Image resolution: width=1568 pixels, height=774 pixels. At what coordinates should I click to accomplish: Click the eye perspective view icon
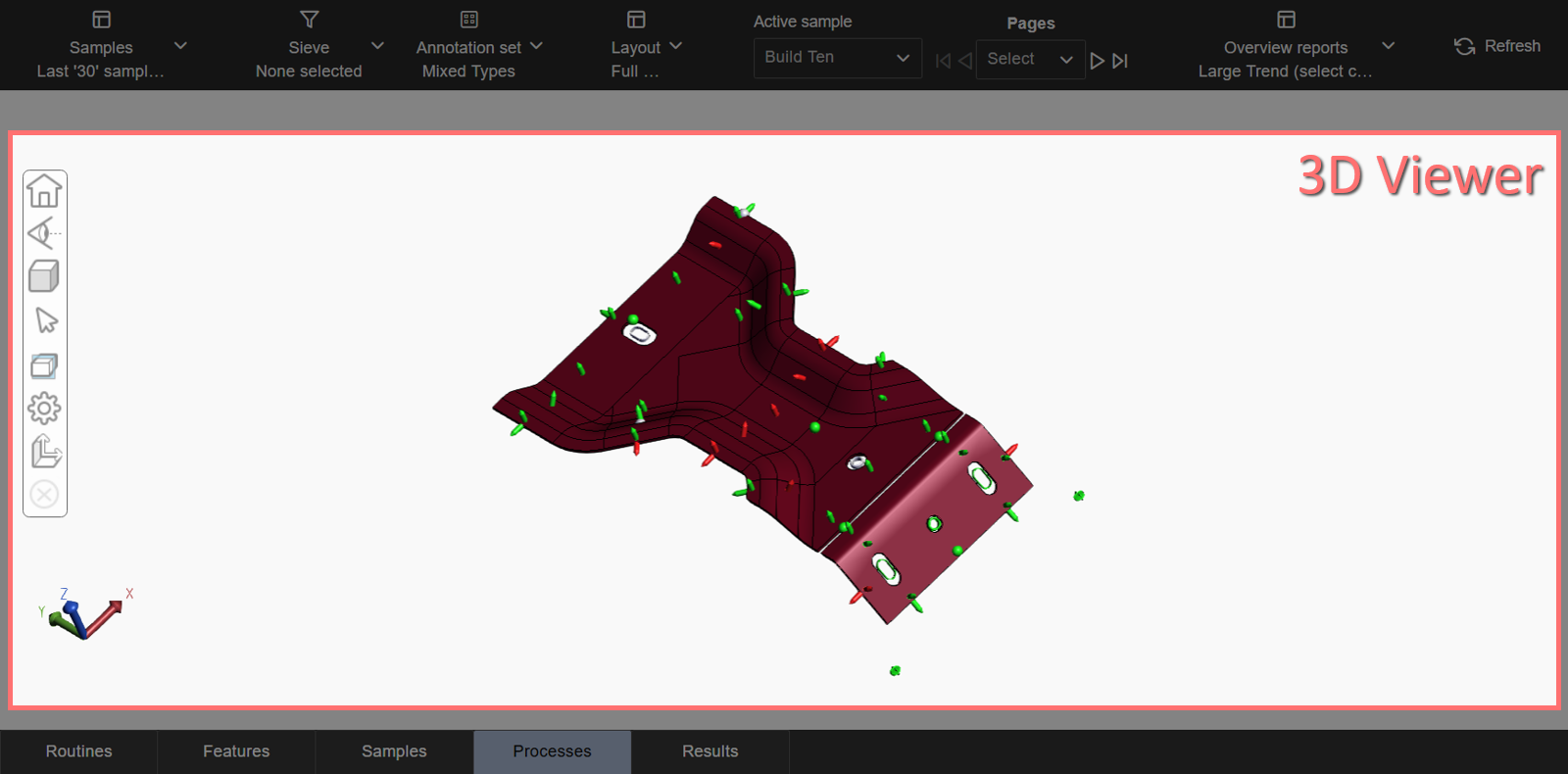pos(44,233)
